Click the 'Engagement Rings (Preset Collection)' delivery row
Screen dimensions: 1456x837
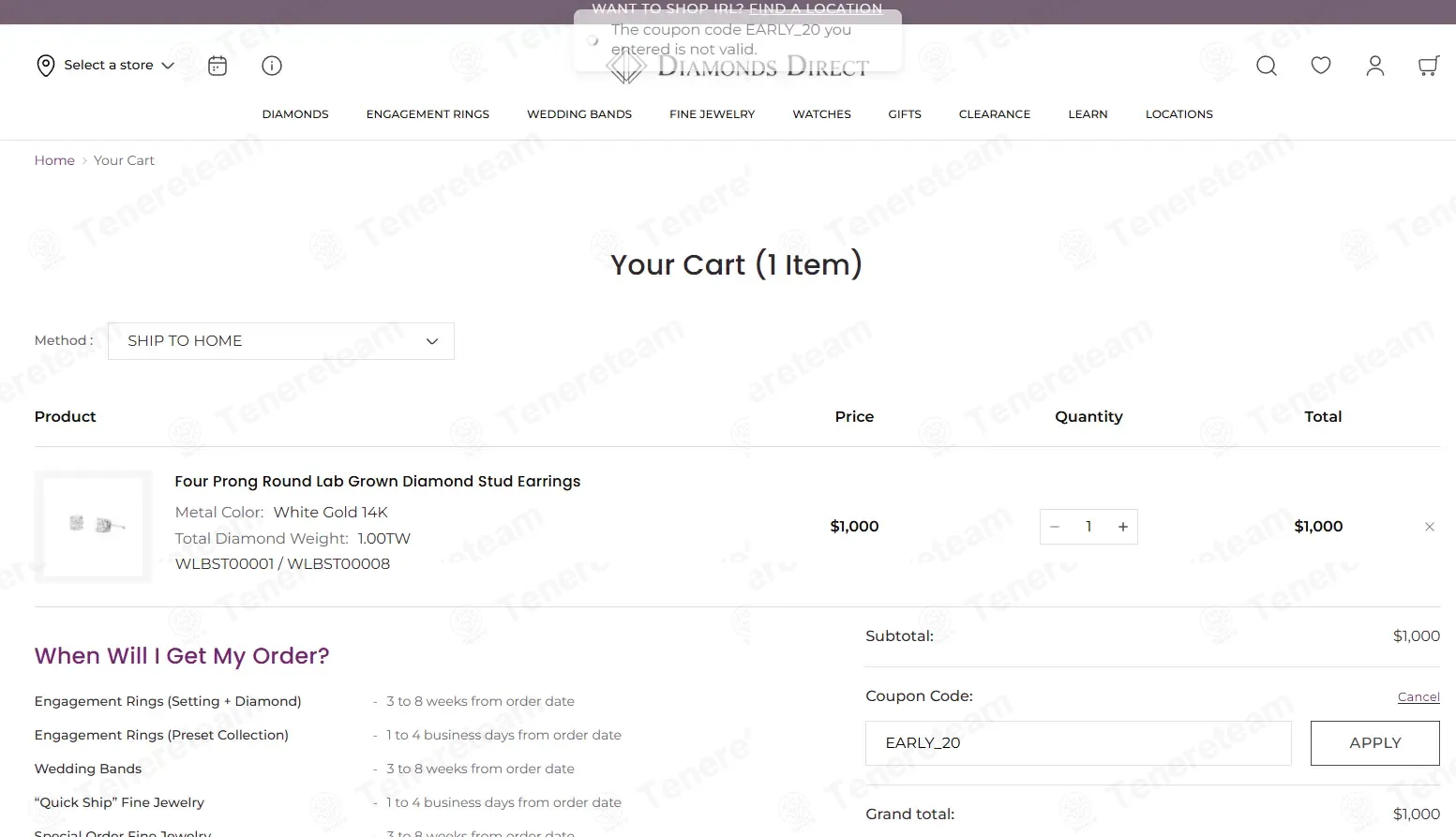pos(328,735)
